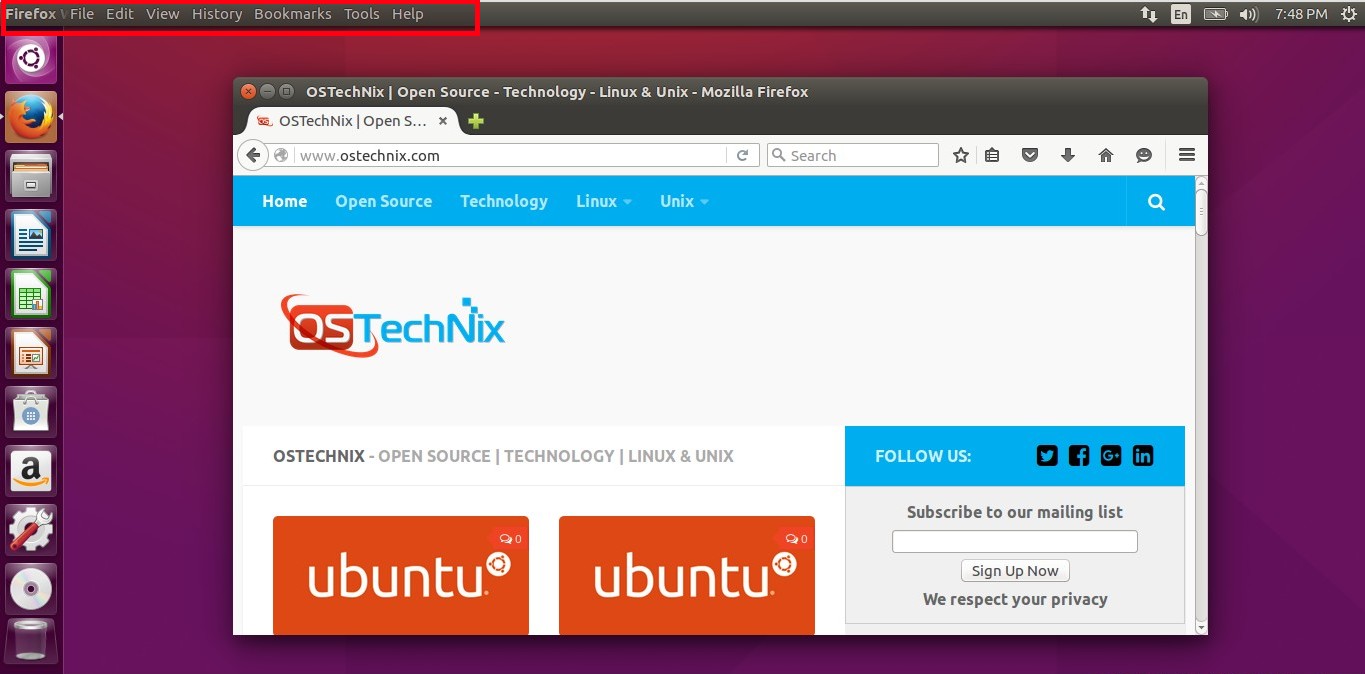Viewport: 1365px width, 674px height.
Task: Open the session power gear menu
Action: (1348, 14)
